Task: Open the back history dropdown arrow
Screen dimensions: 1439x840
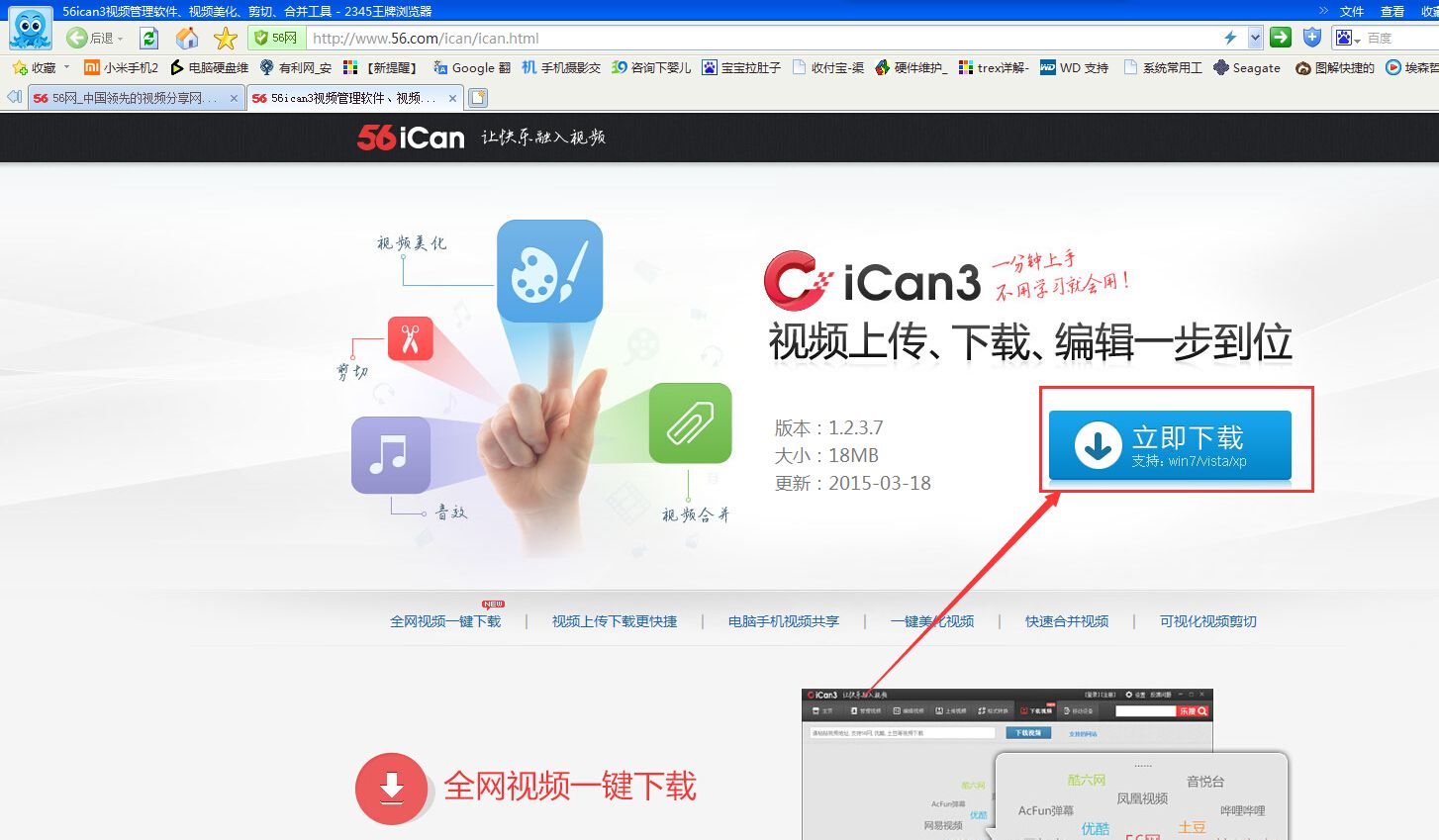Action: click(121, 39)
